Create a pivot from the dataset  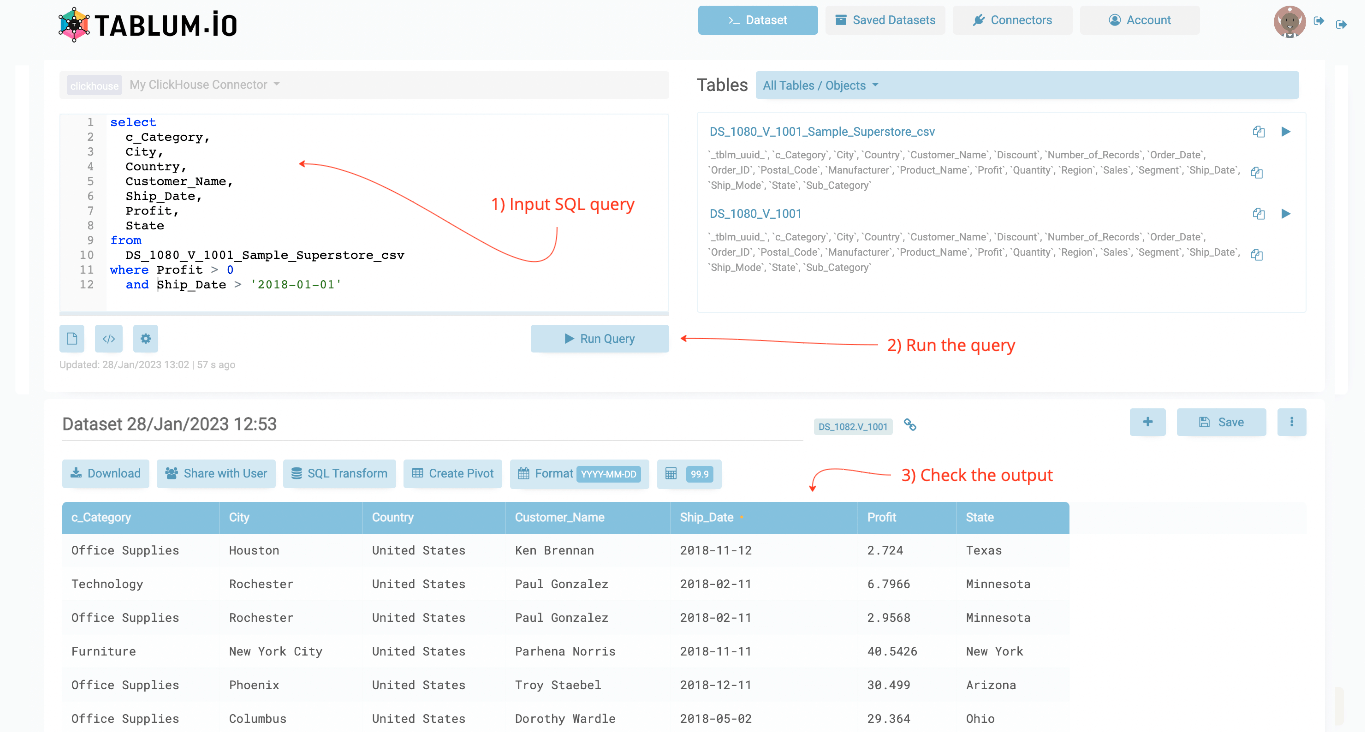click(x=452, y=473)
